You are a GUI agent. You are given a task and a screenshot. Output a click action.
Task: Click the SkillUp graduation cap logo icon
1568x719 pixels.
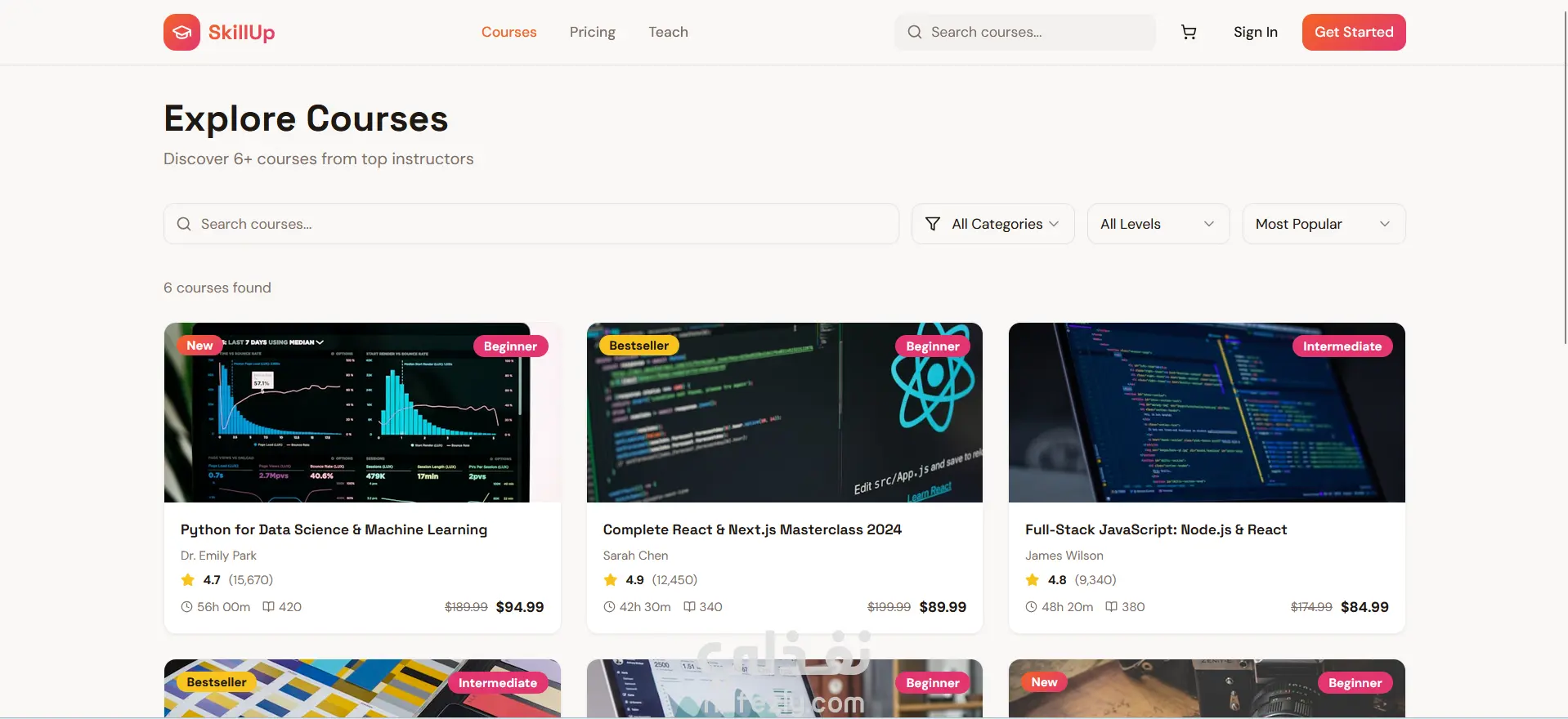click(x=181, y=33)
